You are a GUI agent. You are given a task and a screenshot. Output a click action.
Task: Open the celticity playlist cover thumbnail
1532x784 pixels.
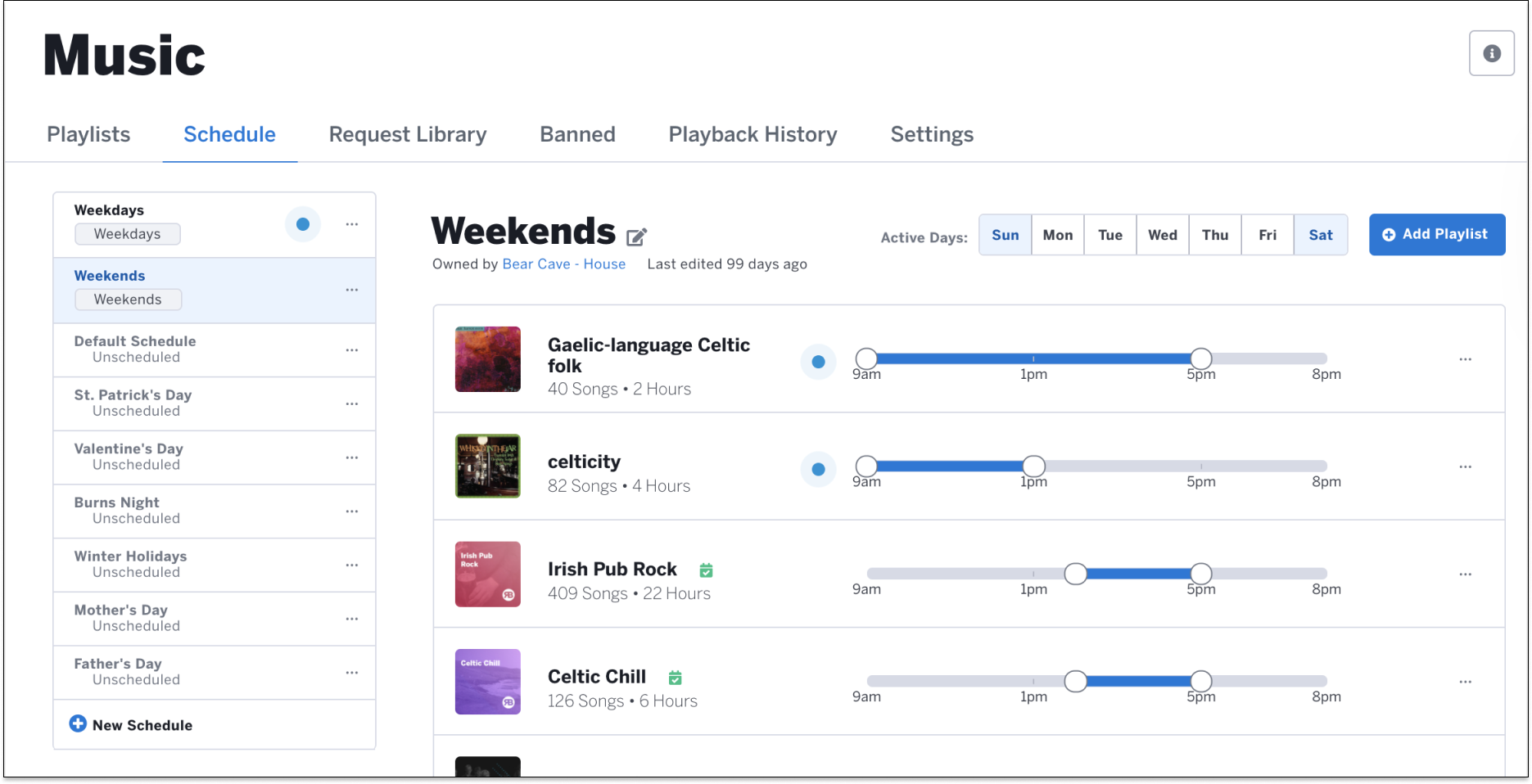tap(488, 466)
